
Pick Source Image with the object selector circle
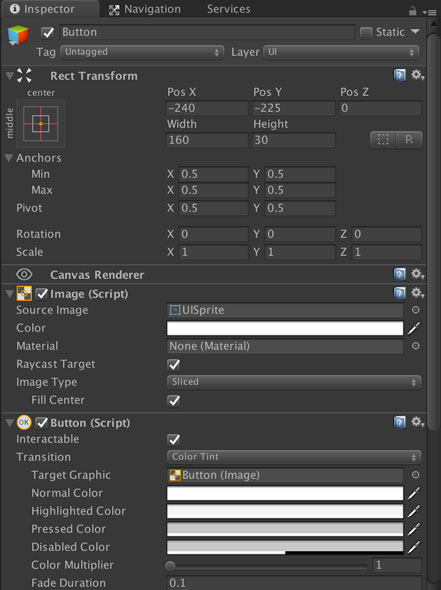click(x=415, y=310)
